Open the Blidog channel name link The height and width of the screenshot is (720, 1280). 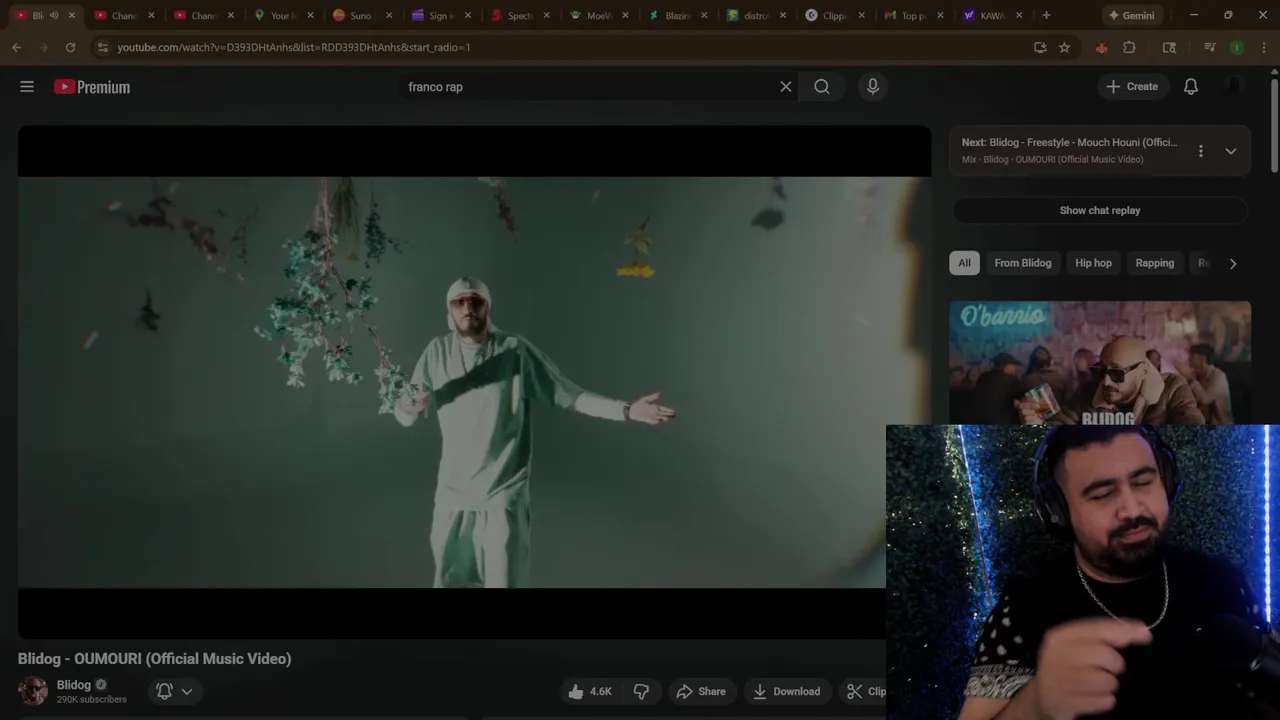(x=74, y=685)
